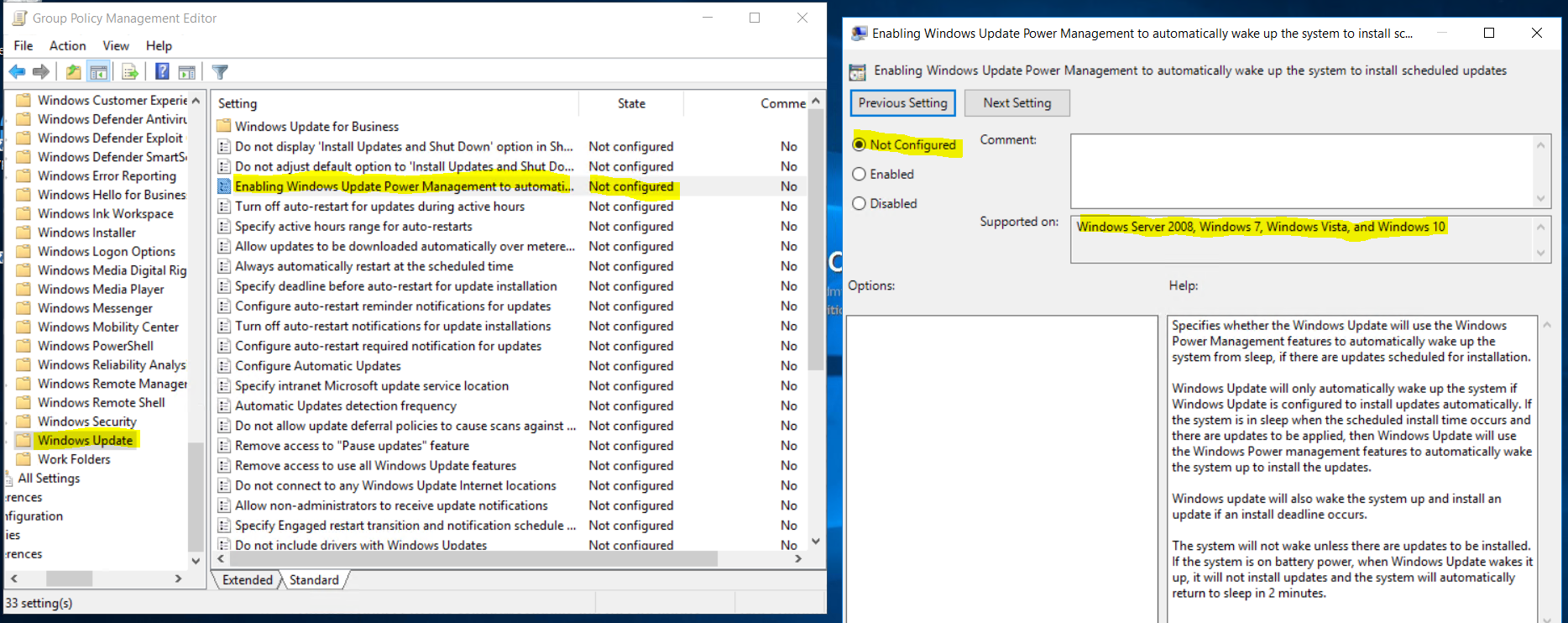Image resolution: width=1568 pixels, height=623 pixels.
Task: Click folder icon beside Windows Update tree node
Action: (24, 440)
